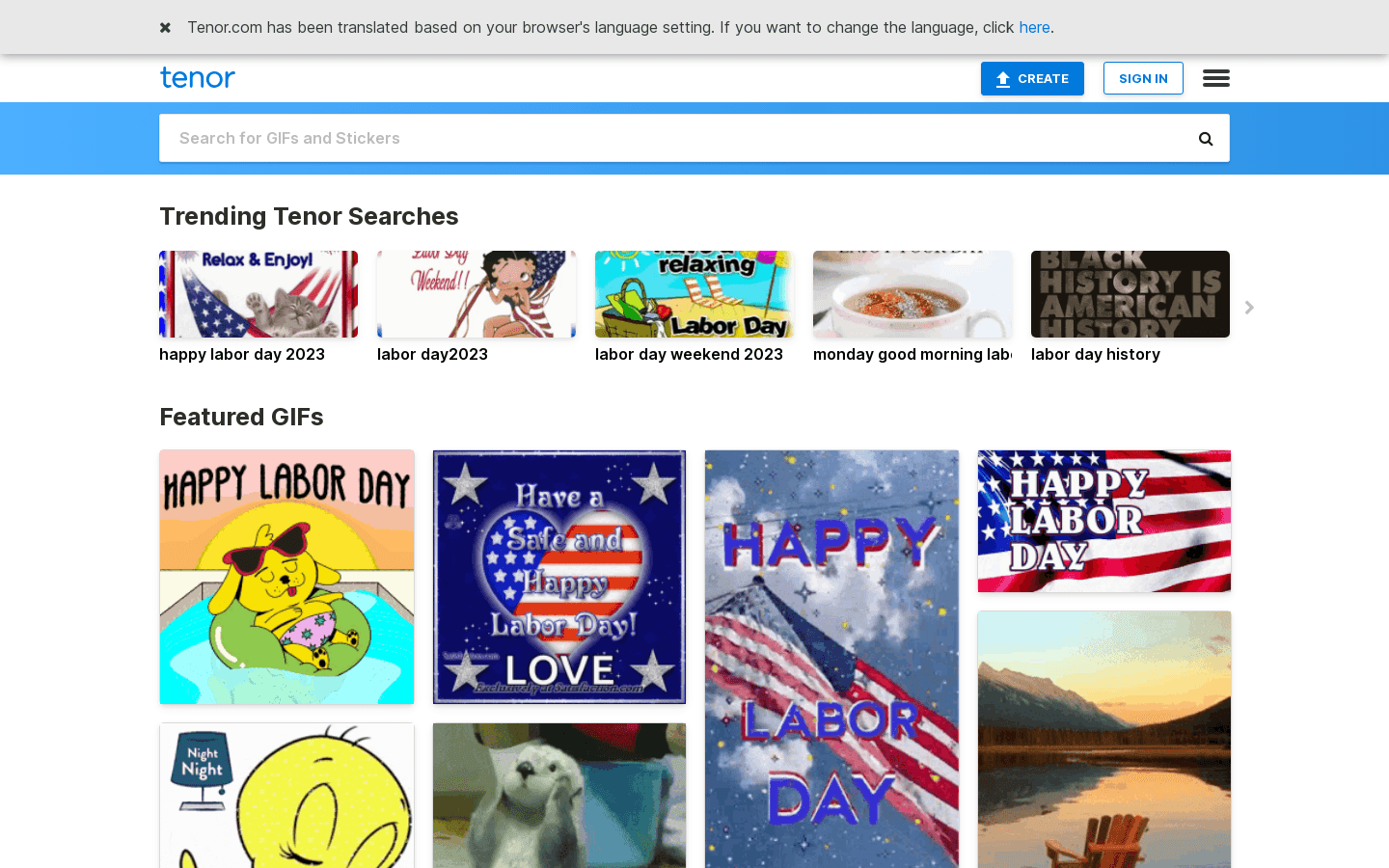
Task: Open the 'labor day2023' Betty Boop thumbnail
Action: pyautogui.click(x=477, y=295)
